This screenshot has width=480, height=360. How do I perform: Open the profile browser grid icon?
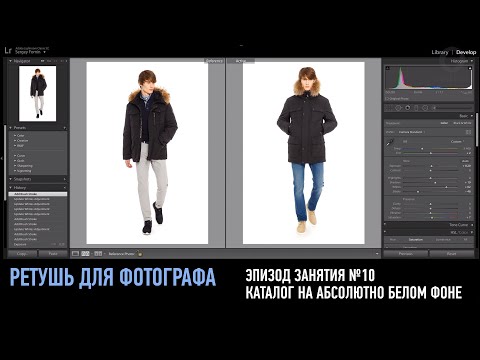click(x=468, y=132)
